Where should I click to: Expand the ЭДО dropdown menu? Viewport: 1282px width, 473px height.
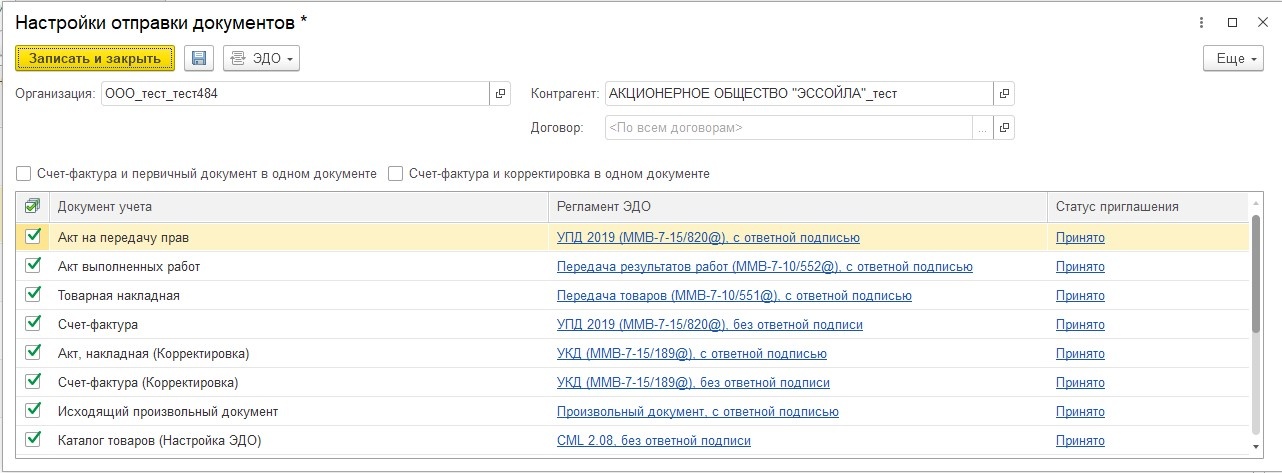(261, 59)
